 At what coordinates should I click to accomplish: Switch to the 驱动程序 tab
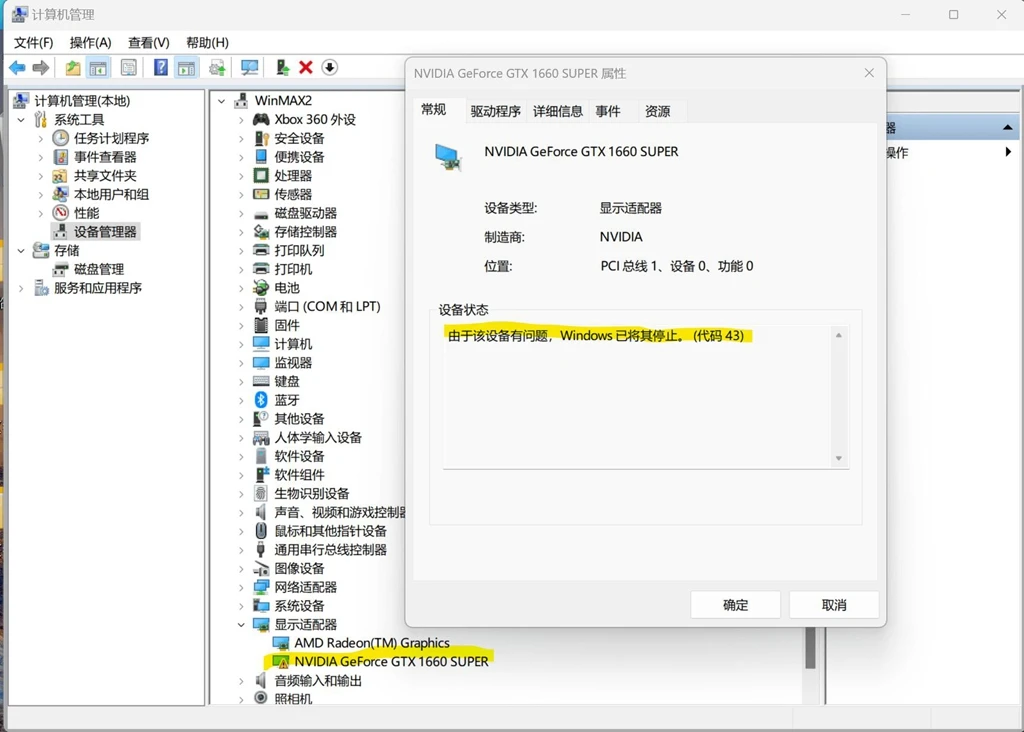tap(496, 112)
